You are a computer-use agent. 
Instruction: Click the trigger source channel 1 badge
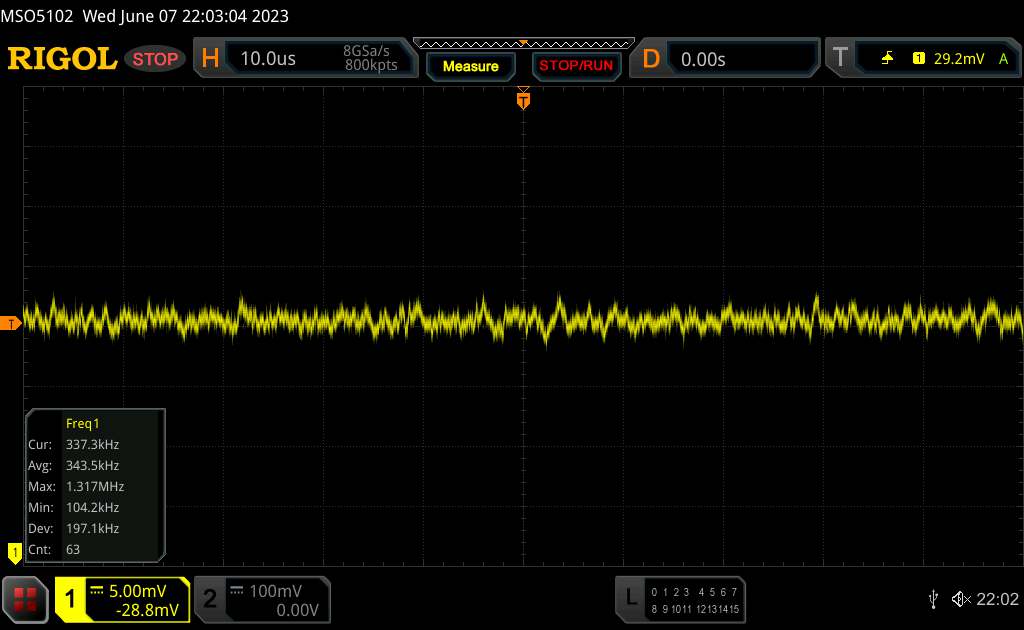coord(918,59)
